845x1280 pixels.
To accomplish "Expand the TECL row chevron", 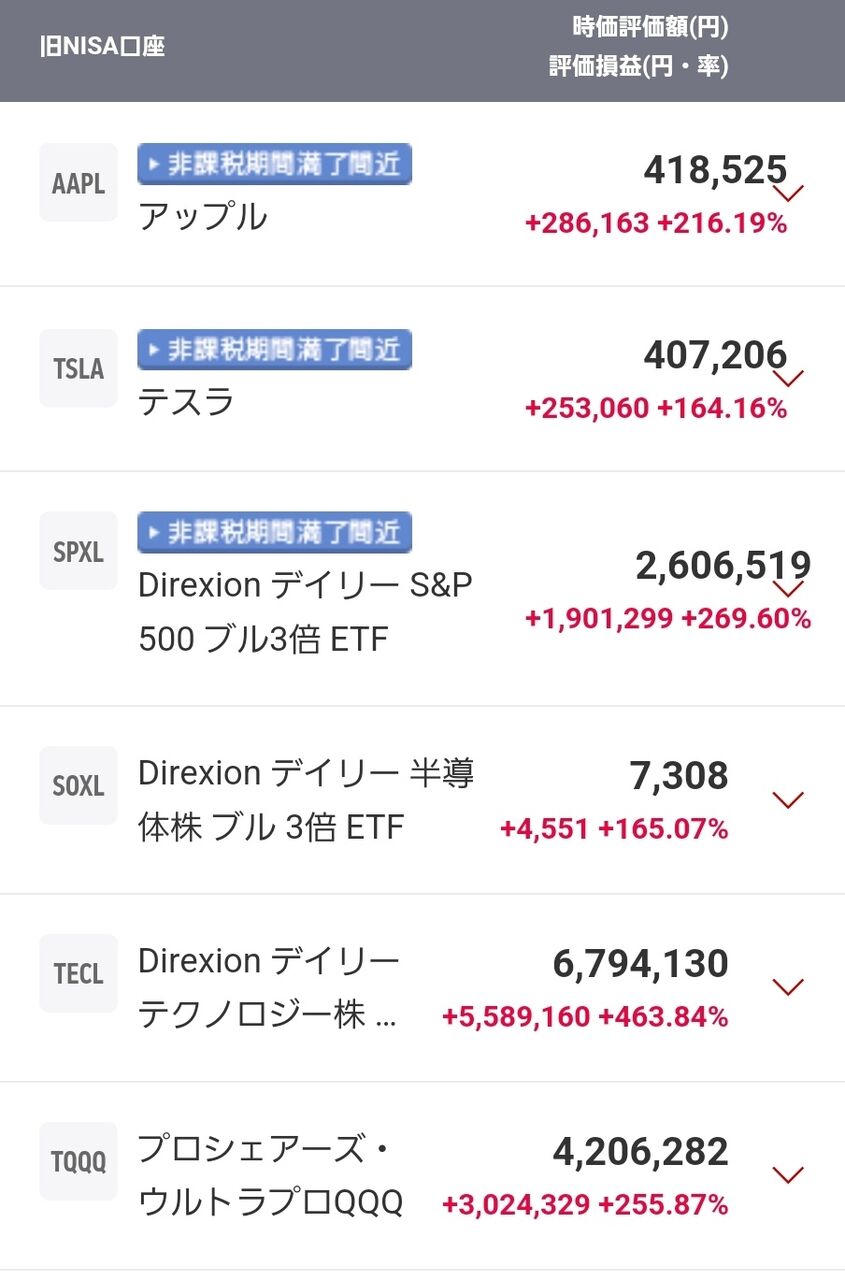I will 789,987.
